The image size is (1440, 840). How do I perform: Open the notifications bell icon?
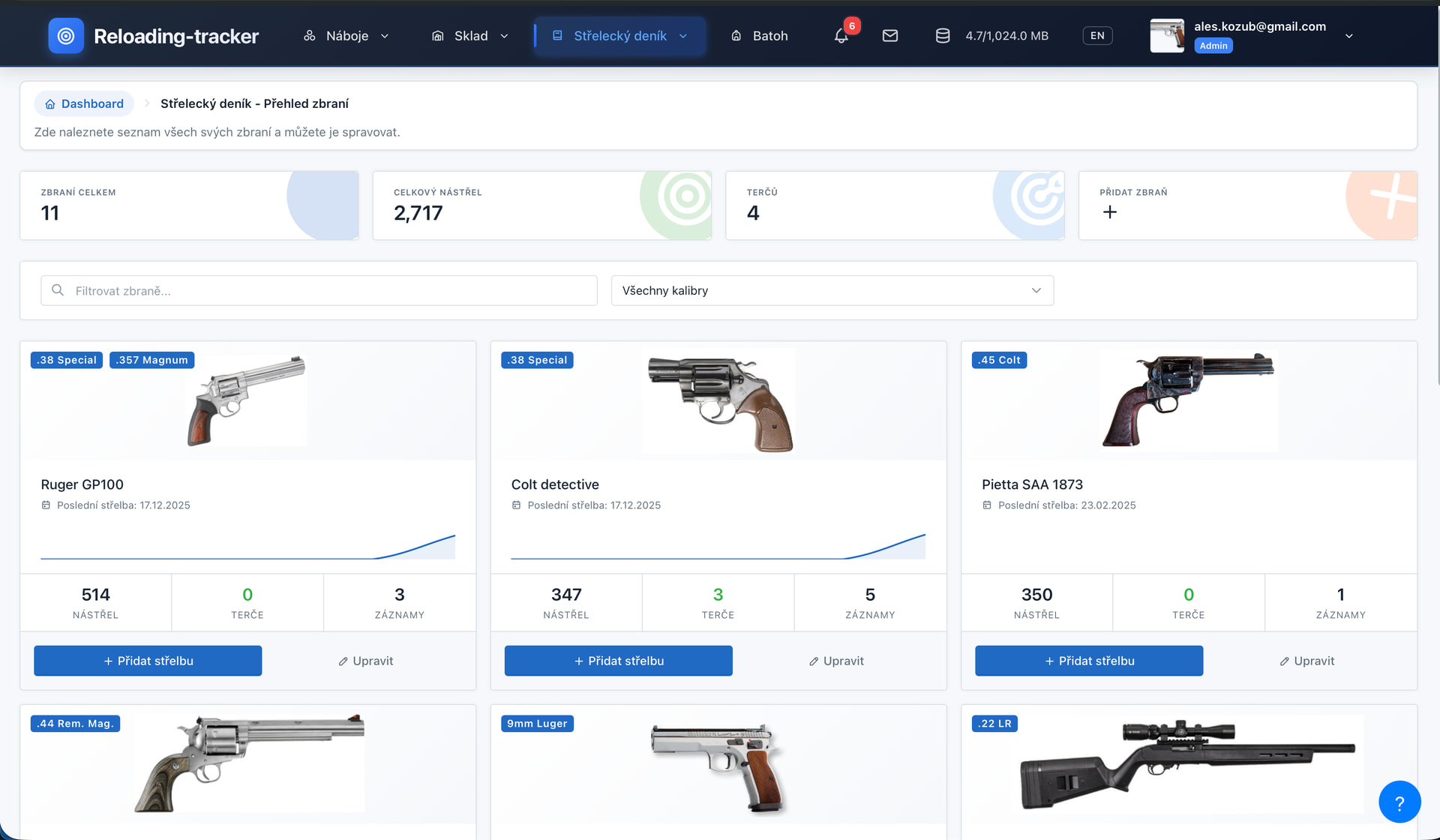pos(841,36)
